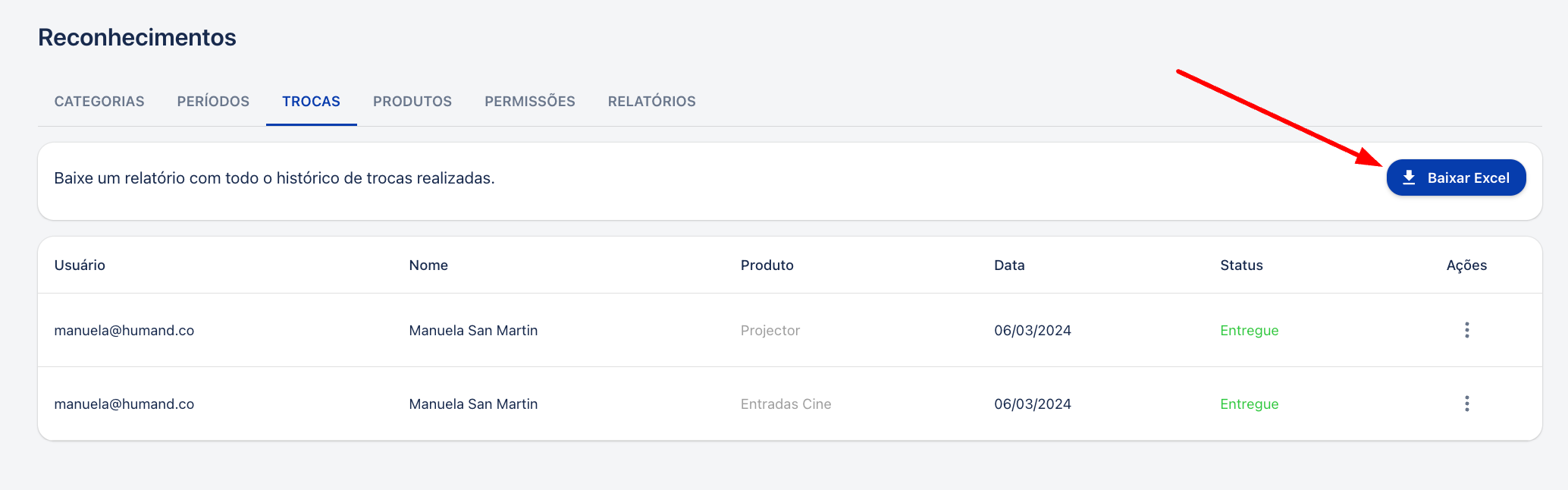
Task: Open actions menu for the Projector row
Action: [1466, 330]
